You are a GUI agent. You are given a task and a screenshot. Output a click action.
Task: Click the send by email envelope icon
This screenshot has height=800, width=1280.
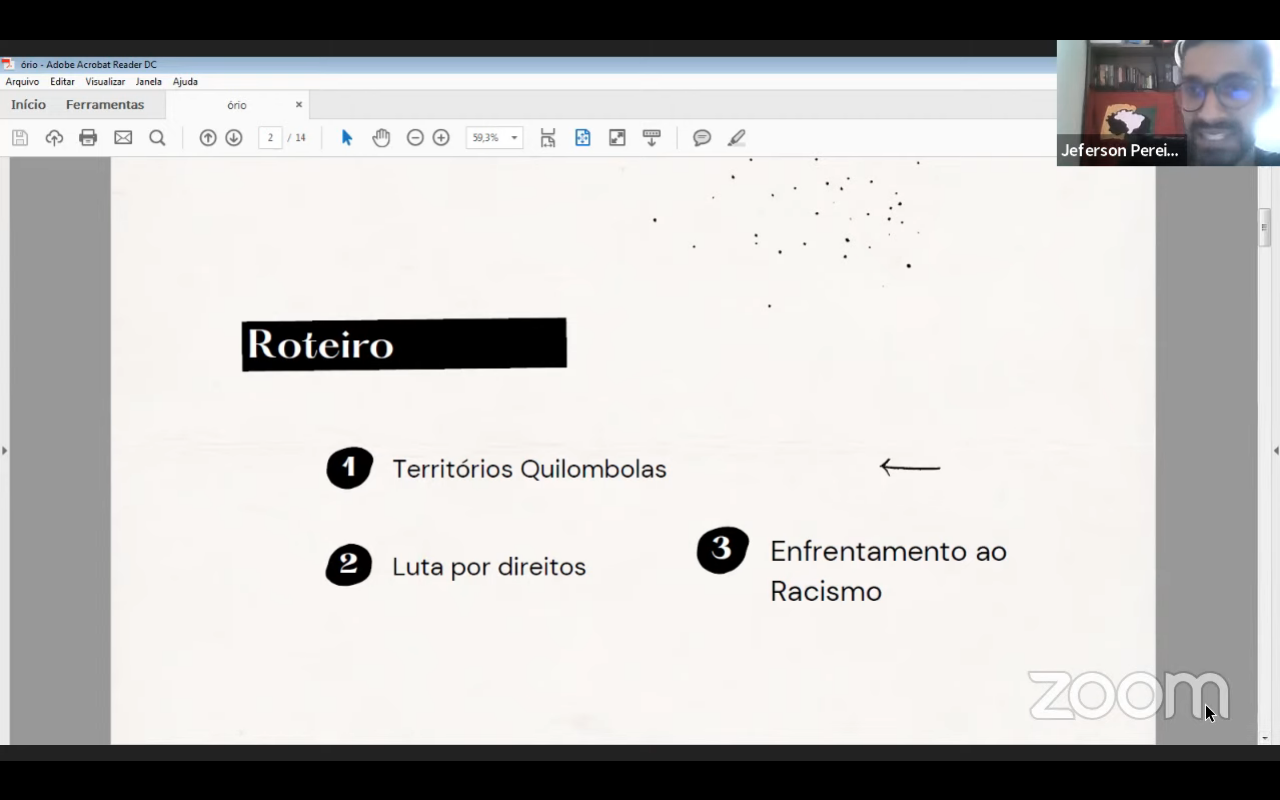coord(123,138)
